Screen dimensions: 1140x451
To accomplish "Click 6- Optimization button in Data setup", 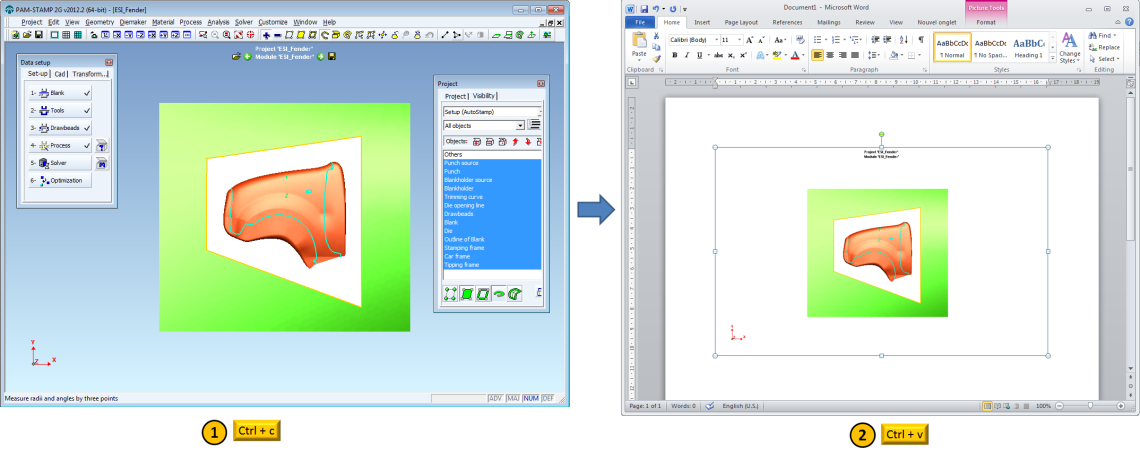I will [60, 180].
